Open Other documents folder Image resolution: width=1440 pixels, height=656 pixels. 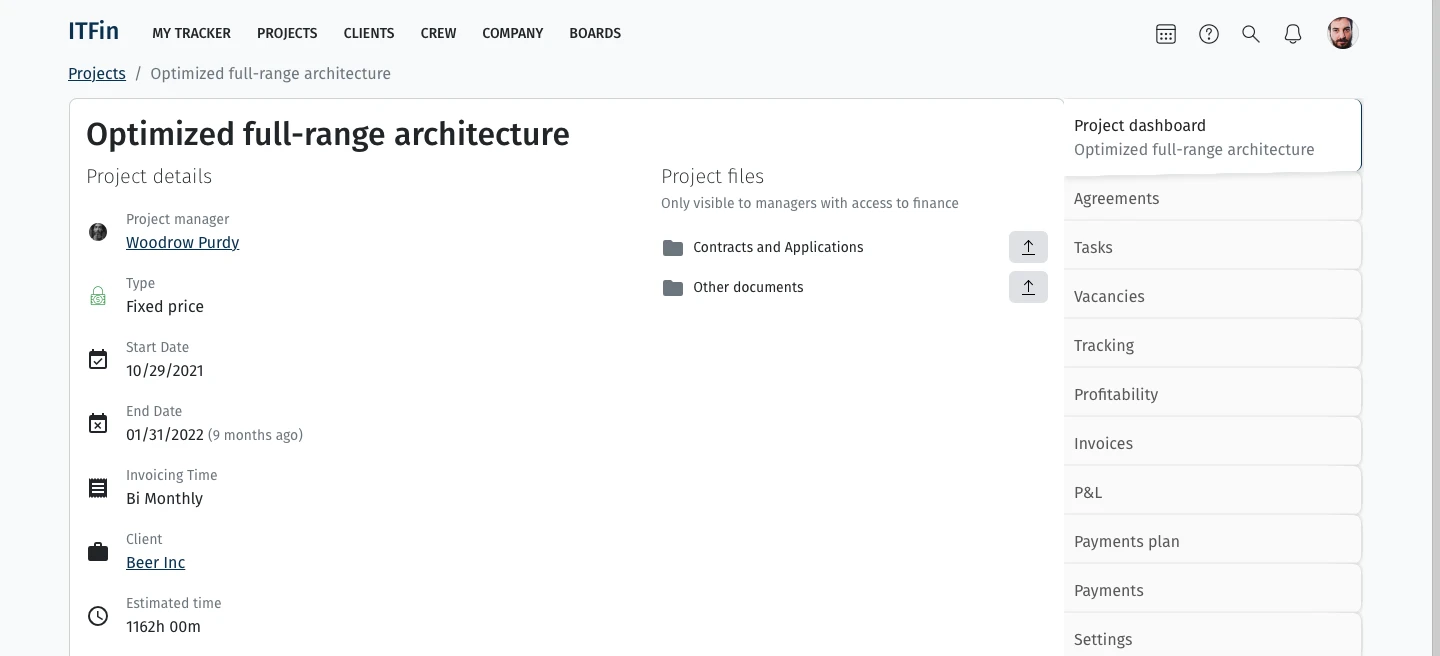click(747, 287)
